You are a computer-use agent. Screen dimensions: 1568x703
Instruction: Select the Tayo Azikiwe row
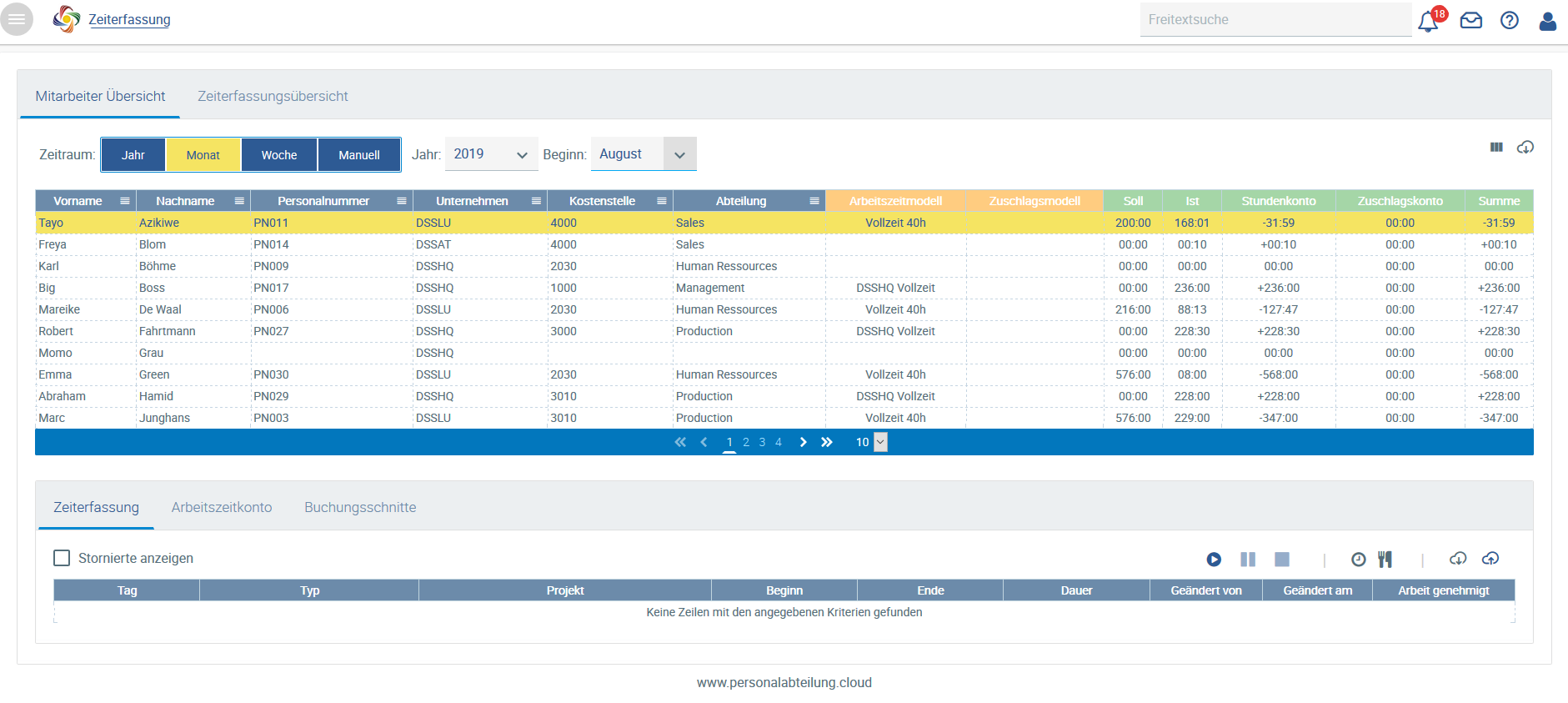coord(784,223)
